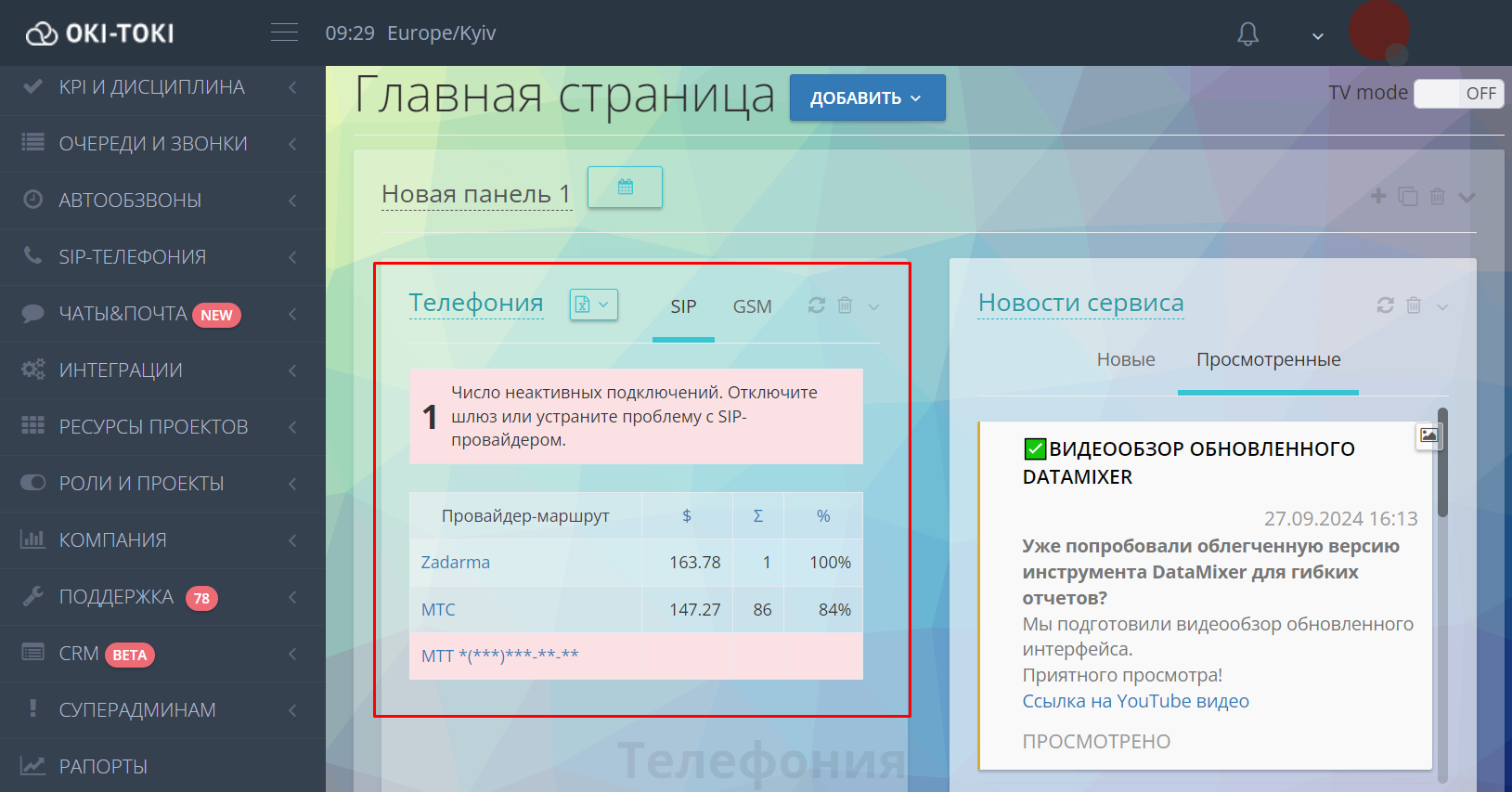Expand the SIP-ТЕЛЕФОНИЯ chevron arrow
This screenshot has height=792, width=1512.
pyautogui.click(x=292, y=257)
